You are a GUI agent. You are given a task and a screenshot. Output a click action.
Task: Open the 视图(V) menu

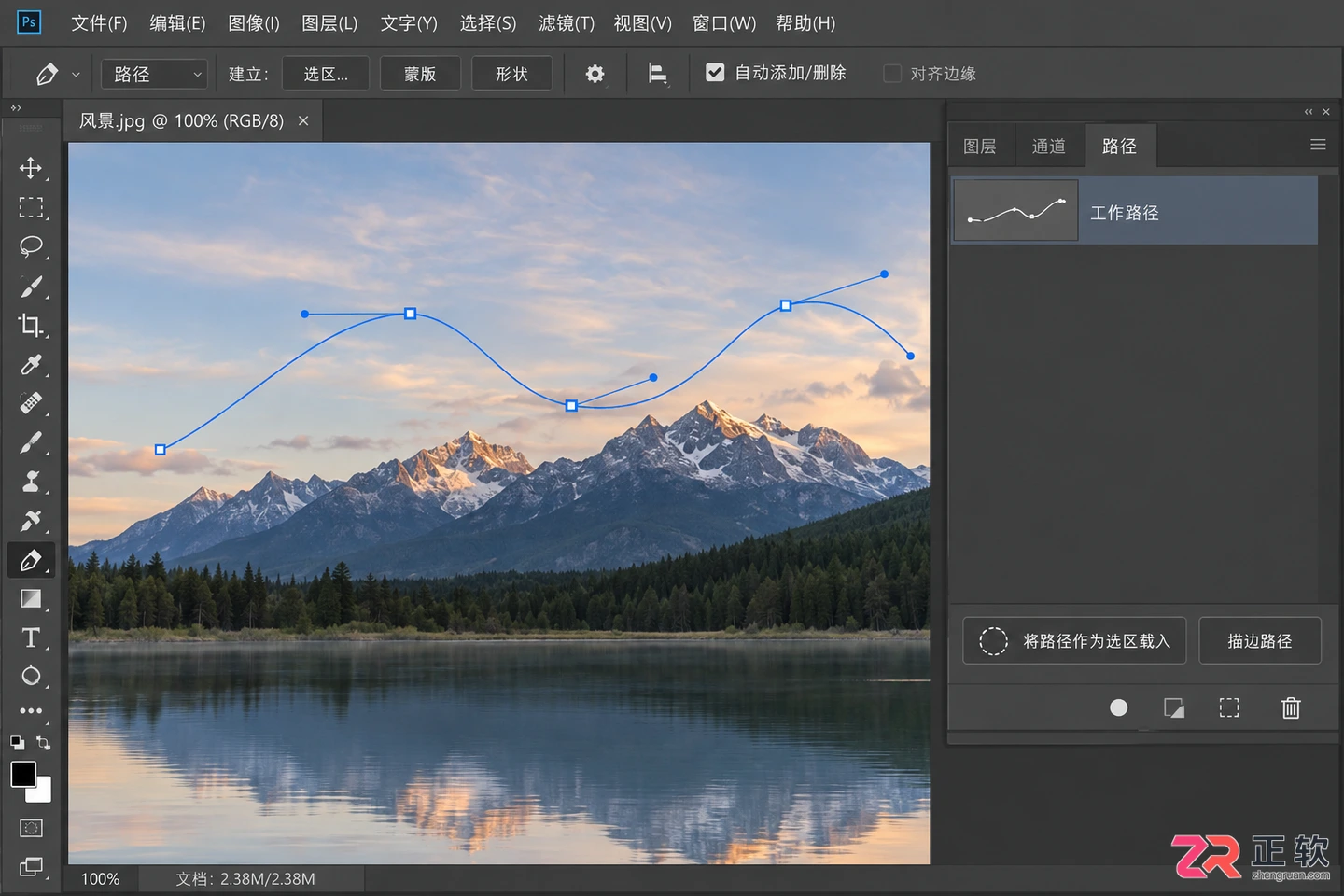[x=643, y=23]
